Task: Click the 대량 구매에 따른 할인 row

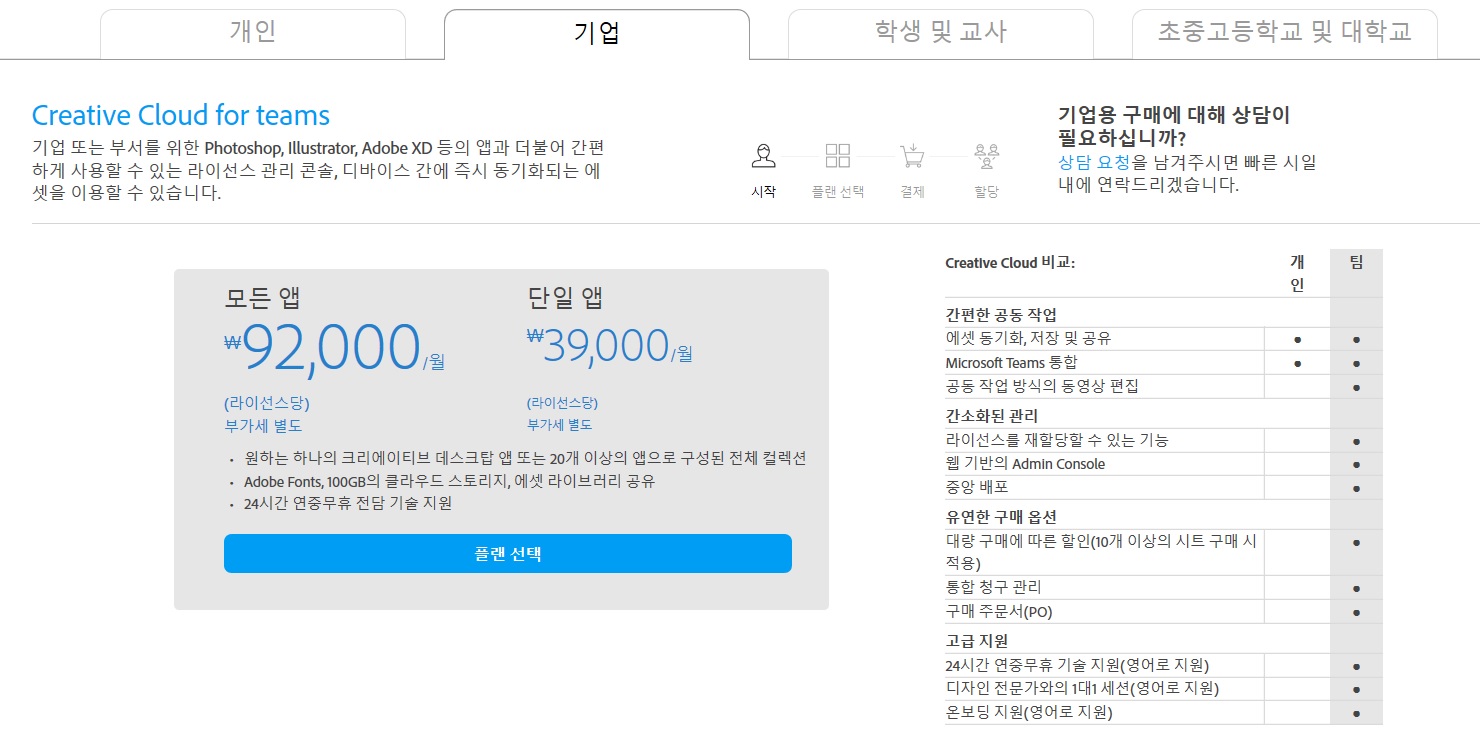Action: 1163,552
